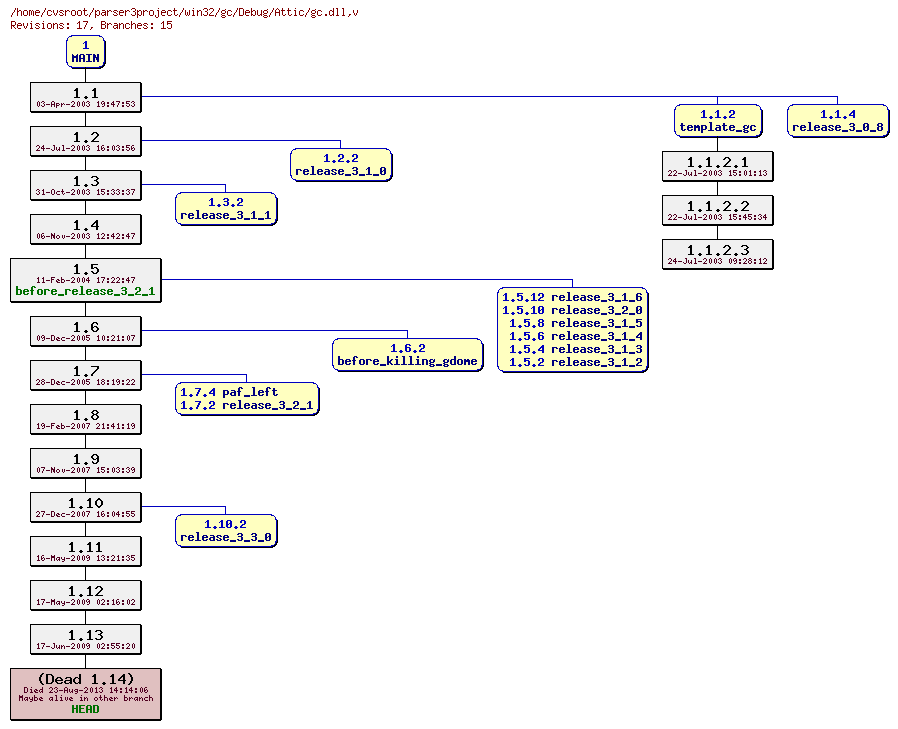Screen dimensions: 898x729
Task: Click the Died 23-Aug-2013 14:14:06 text
Action: [85, 690]
